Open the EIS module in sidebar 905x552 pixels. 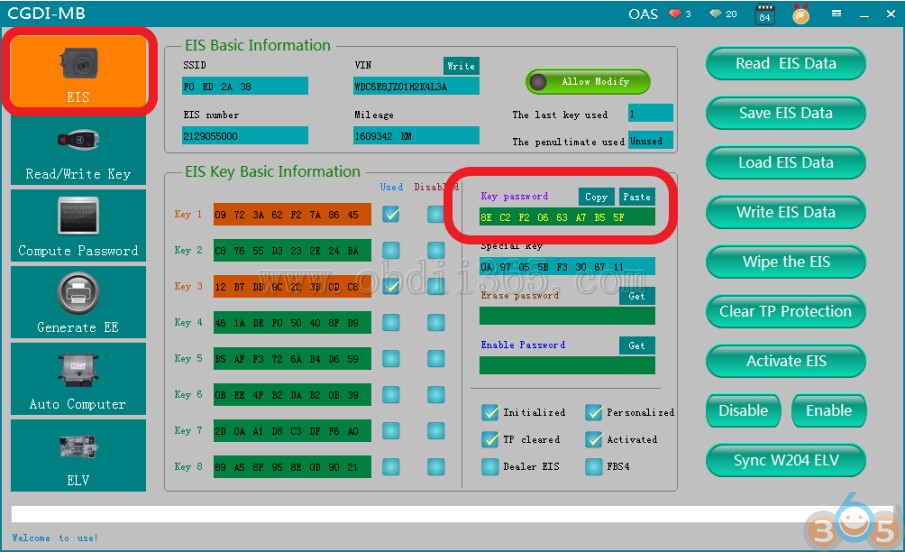tap(78, 72)
